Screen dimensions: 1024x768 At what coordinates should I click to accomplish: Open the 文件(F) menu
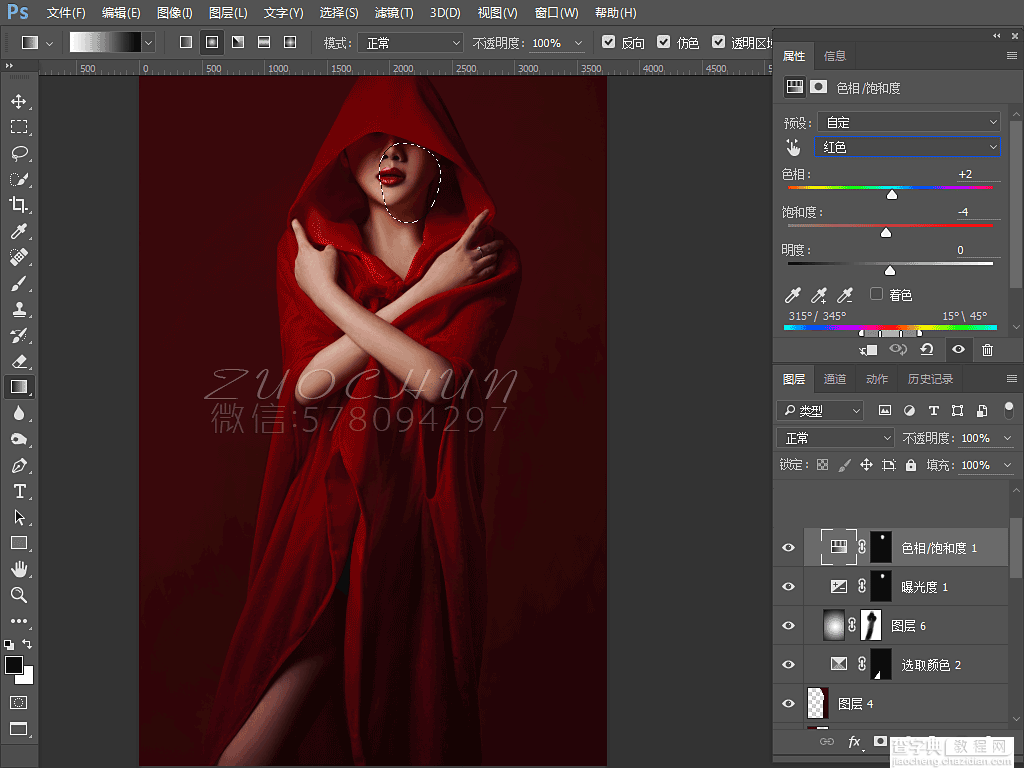[66, 13]
